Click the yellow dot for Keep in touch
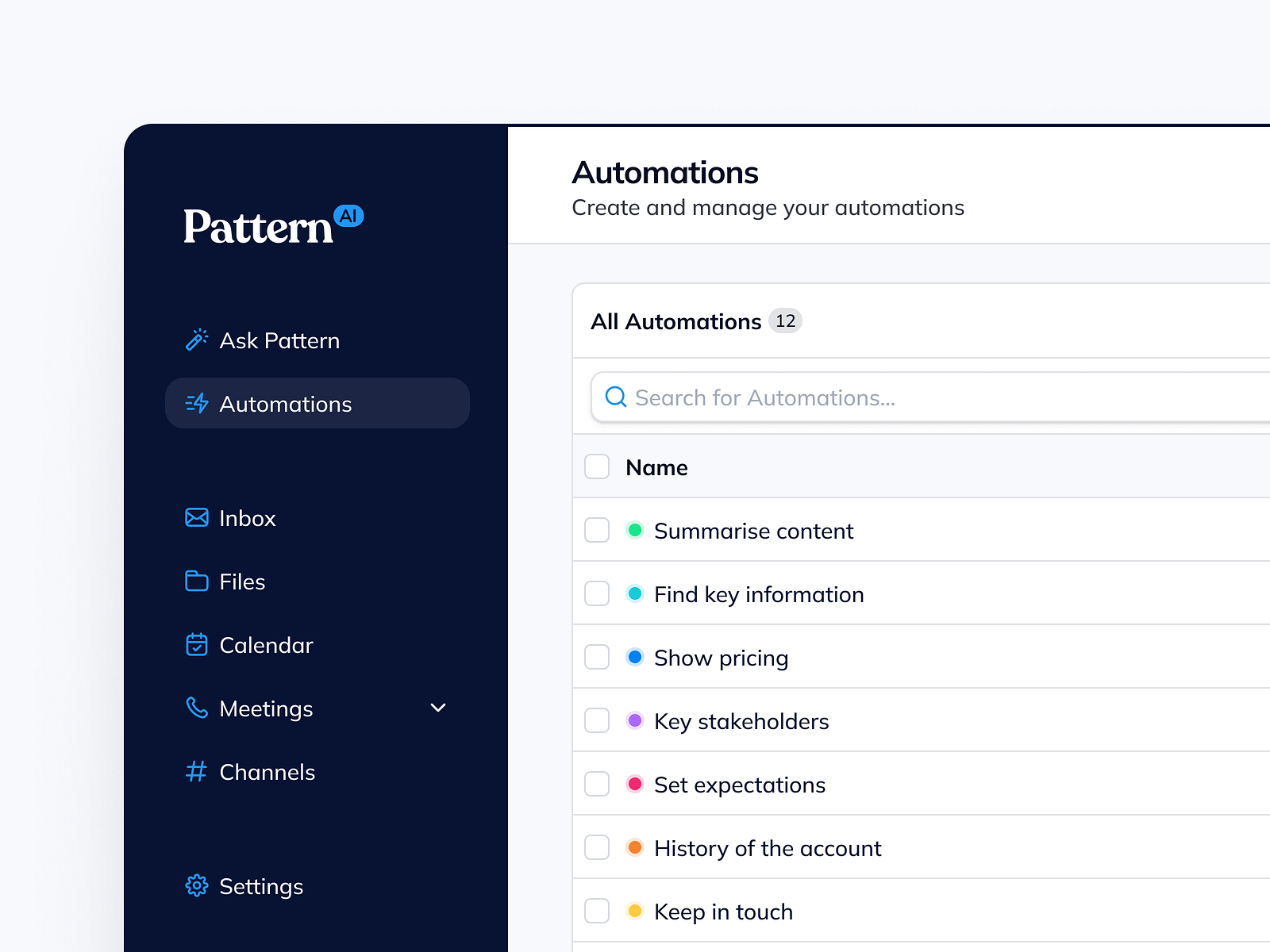1270x952 pixels. click(635, 911)
